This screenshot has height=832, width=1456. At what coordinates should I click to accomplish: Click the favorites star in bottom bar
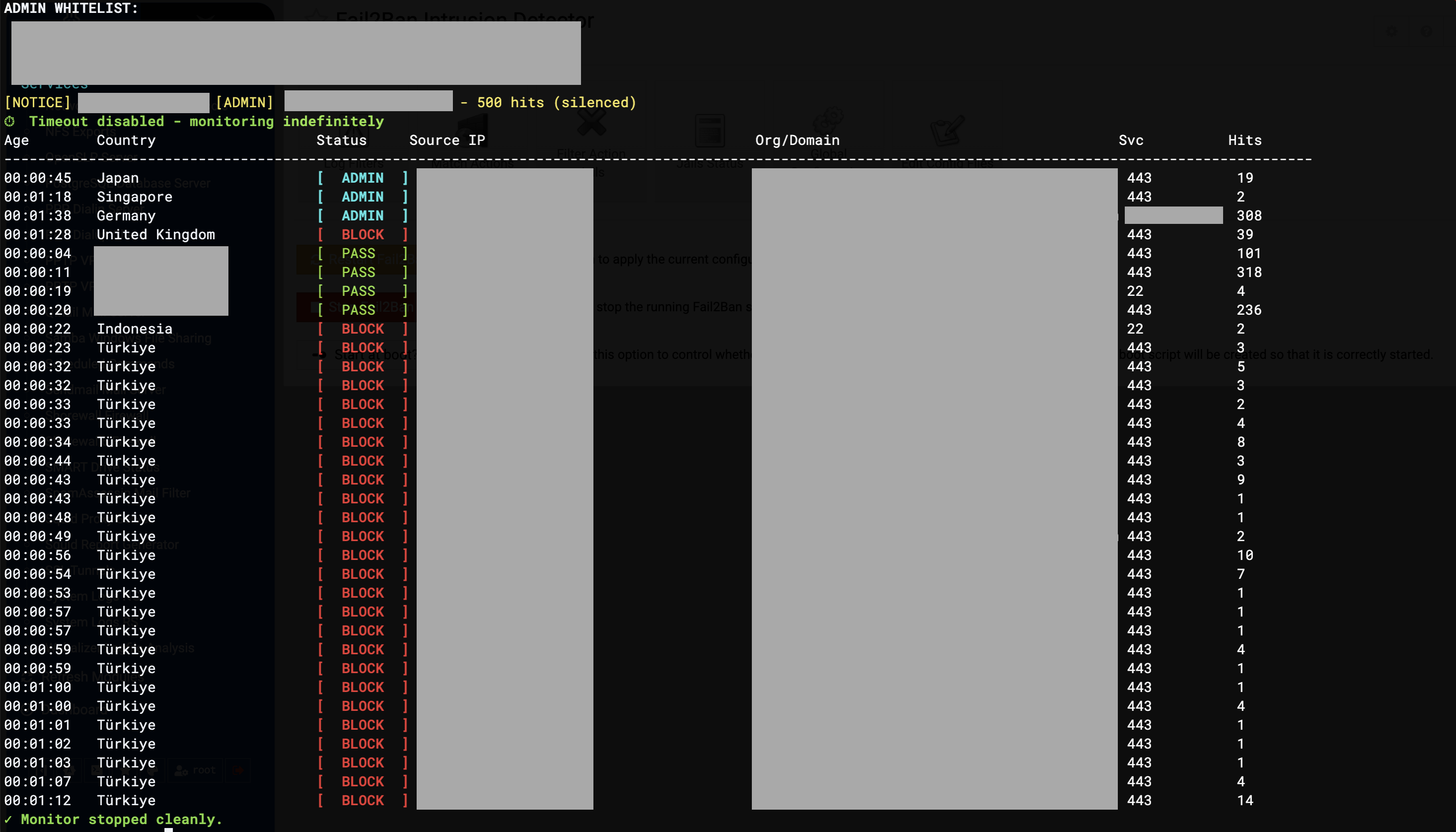(x=125, y=770)
